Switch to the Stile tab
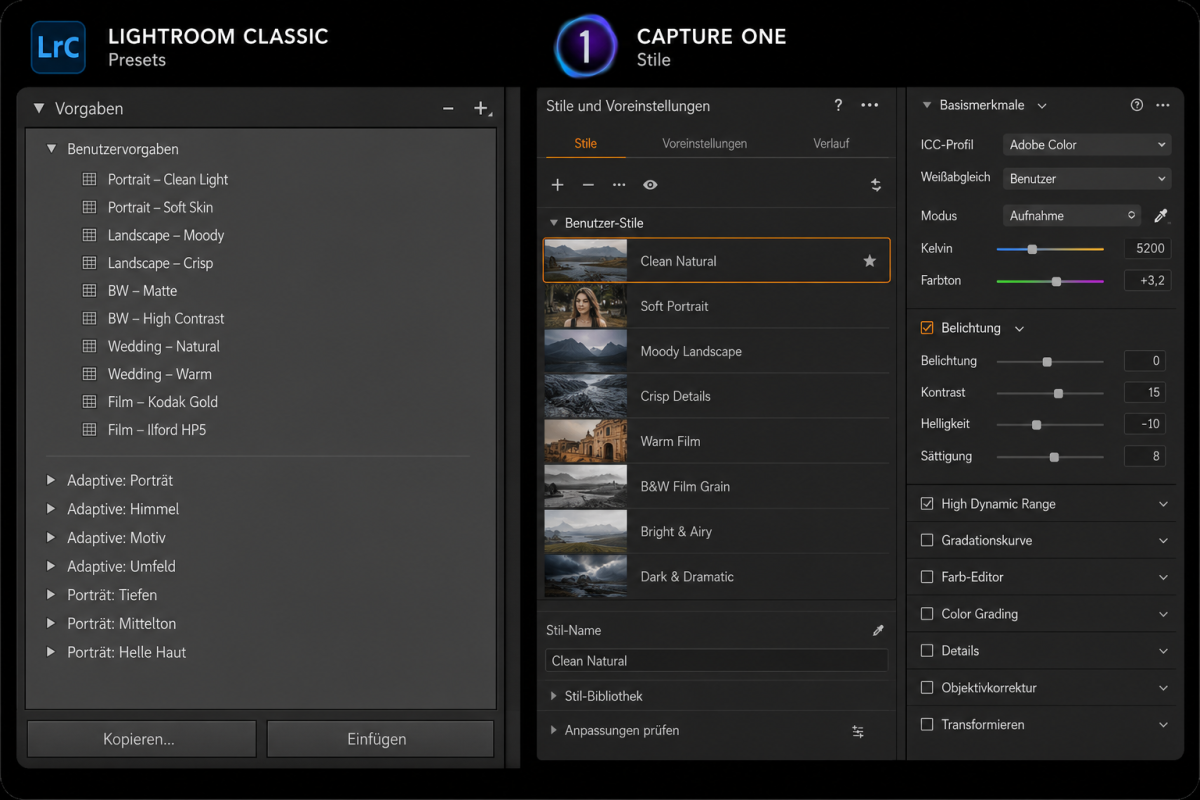This screenshot has width=1200, height=800. click(586, 143)
